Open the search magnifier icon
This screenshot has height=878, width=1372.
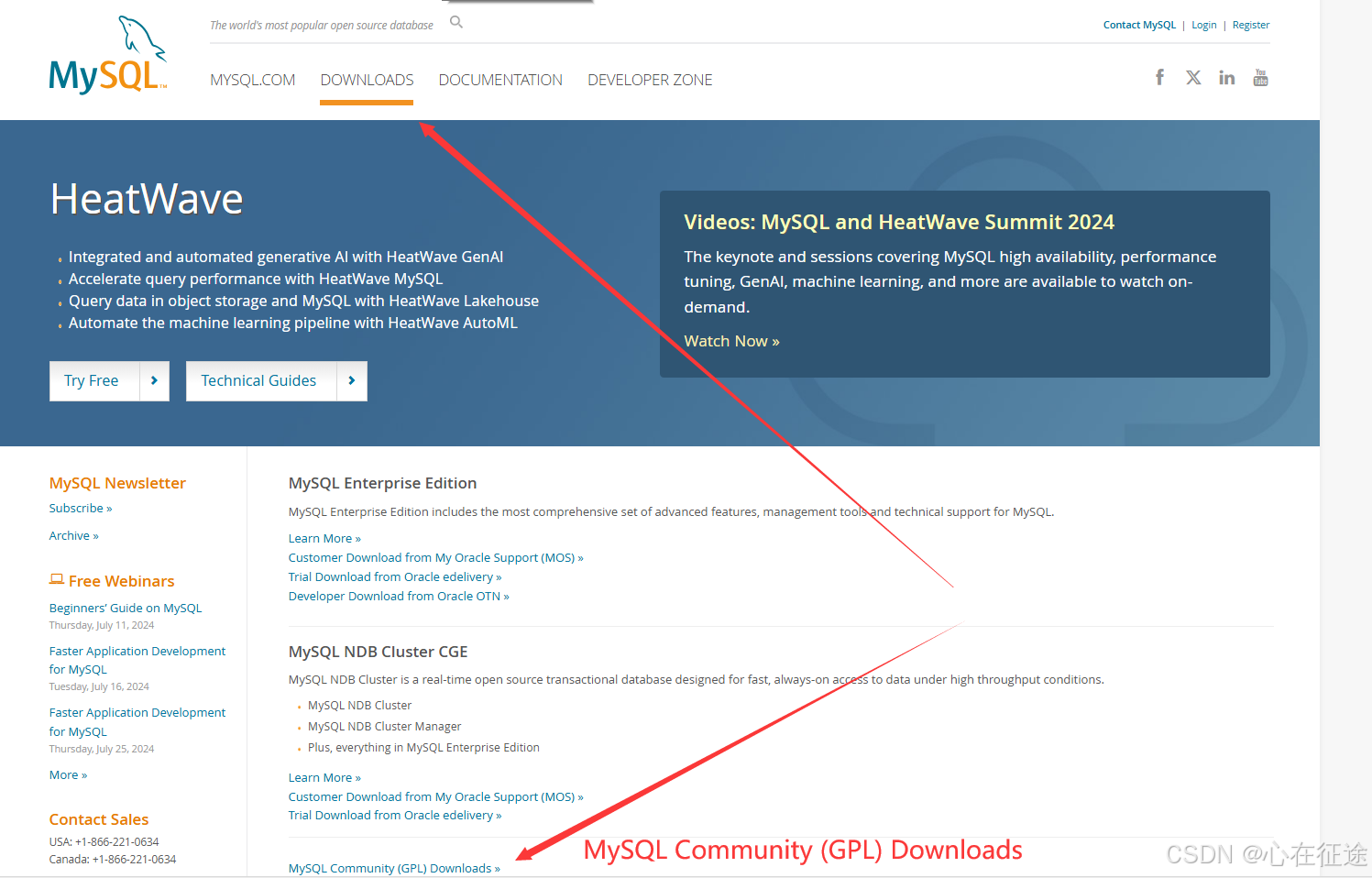pos(456,22)
